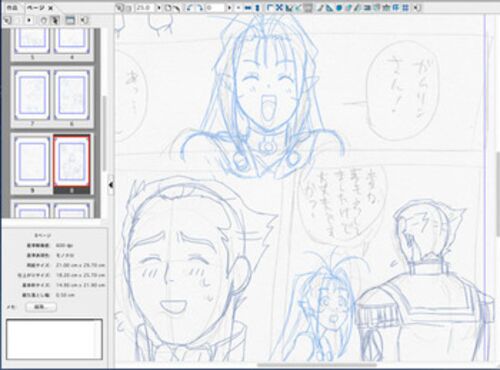The image size is (500, 370).
Task: Collapse the side panel with the black arrow
Action: (x=111, y=185)
